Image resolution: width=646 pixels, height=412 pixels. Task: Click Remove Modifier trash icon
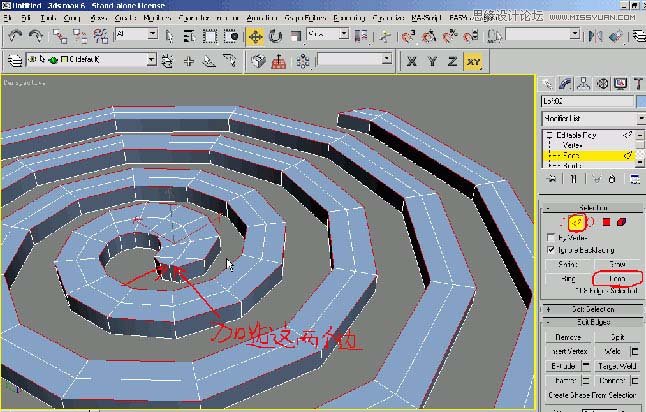(x=612, y=179)
